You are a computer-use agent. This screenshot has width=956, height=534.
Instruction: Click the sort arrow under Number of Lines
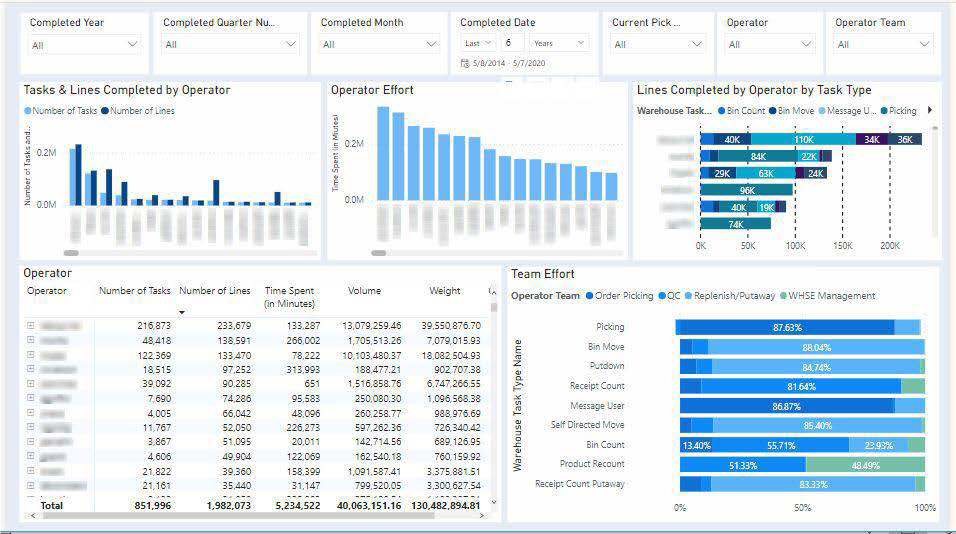click(182, 312)
